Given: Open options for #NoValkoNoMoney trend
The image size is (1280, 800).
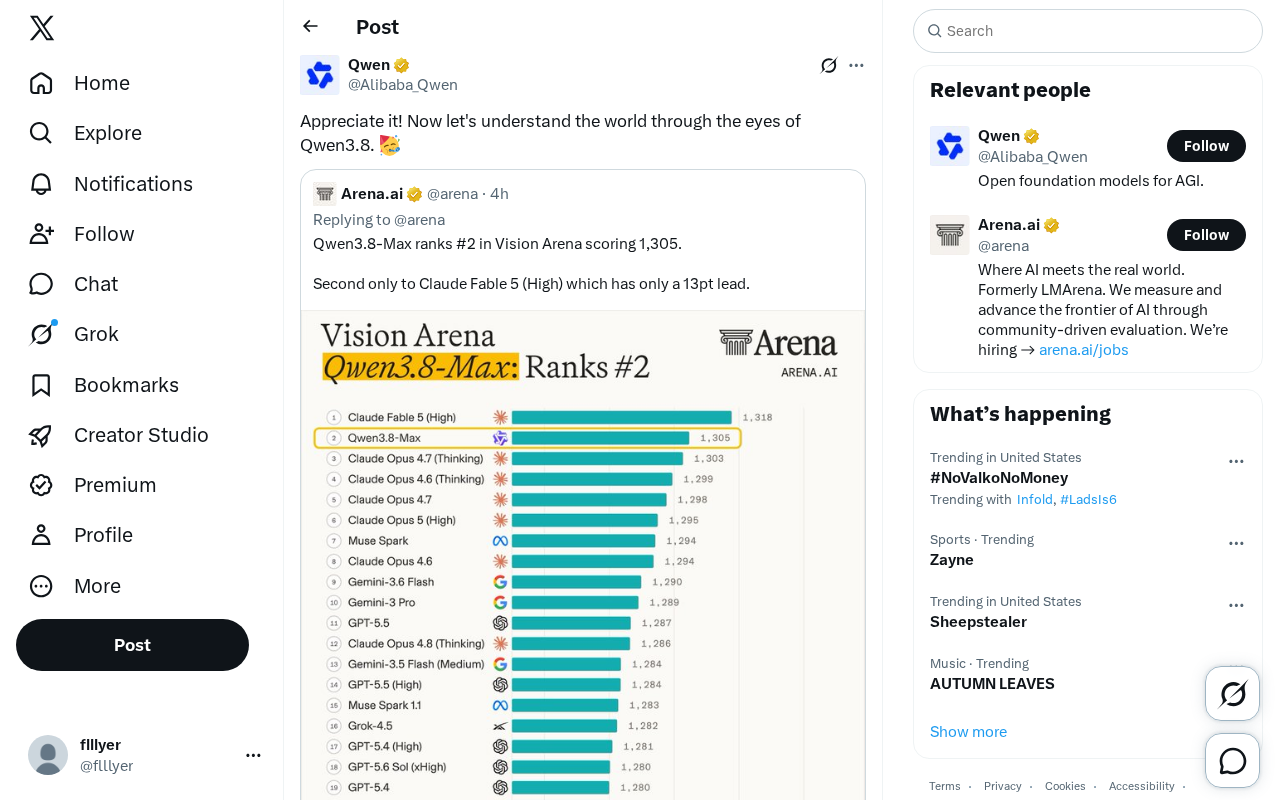Looking at the screenshot, I should pos(1236,461).
